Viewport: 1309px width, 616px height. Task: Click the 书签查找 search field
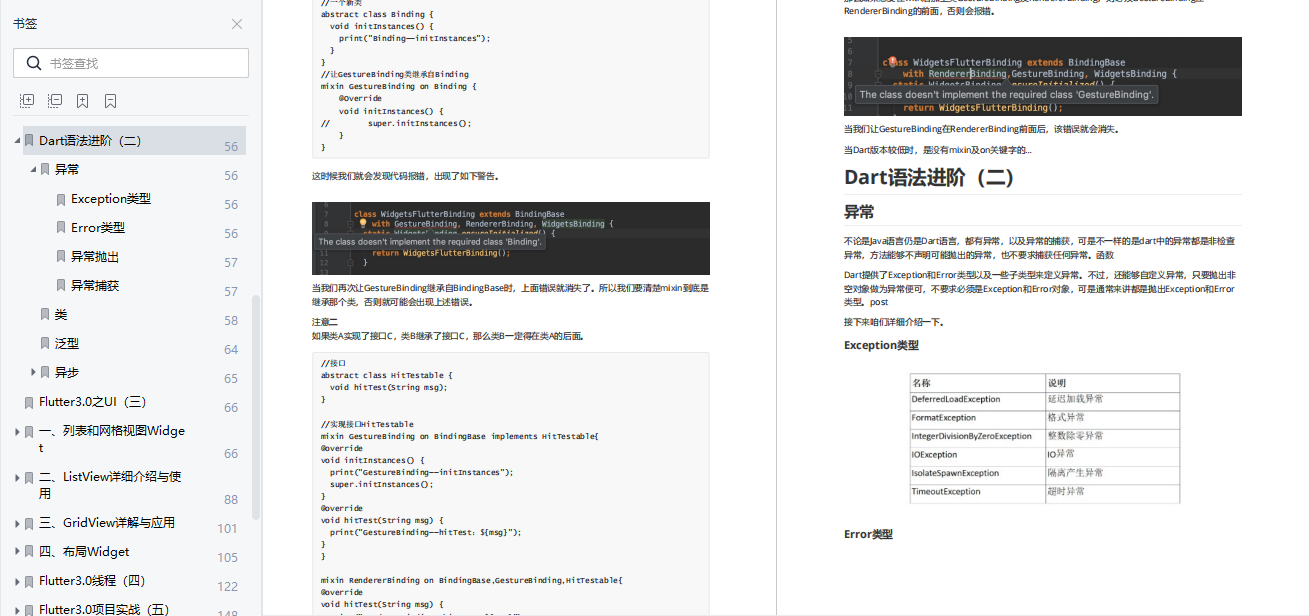coord(131,63)
